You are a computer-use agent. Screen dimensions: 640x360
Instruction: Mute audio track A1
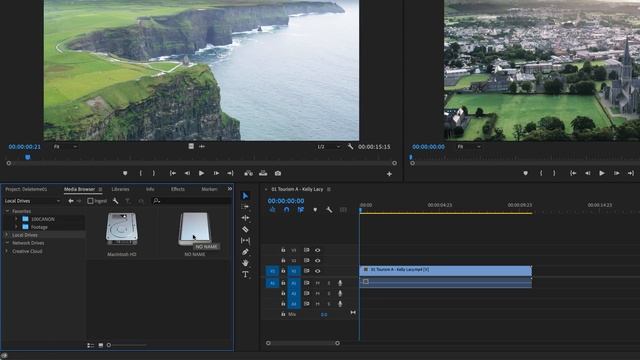318,283
